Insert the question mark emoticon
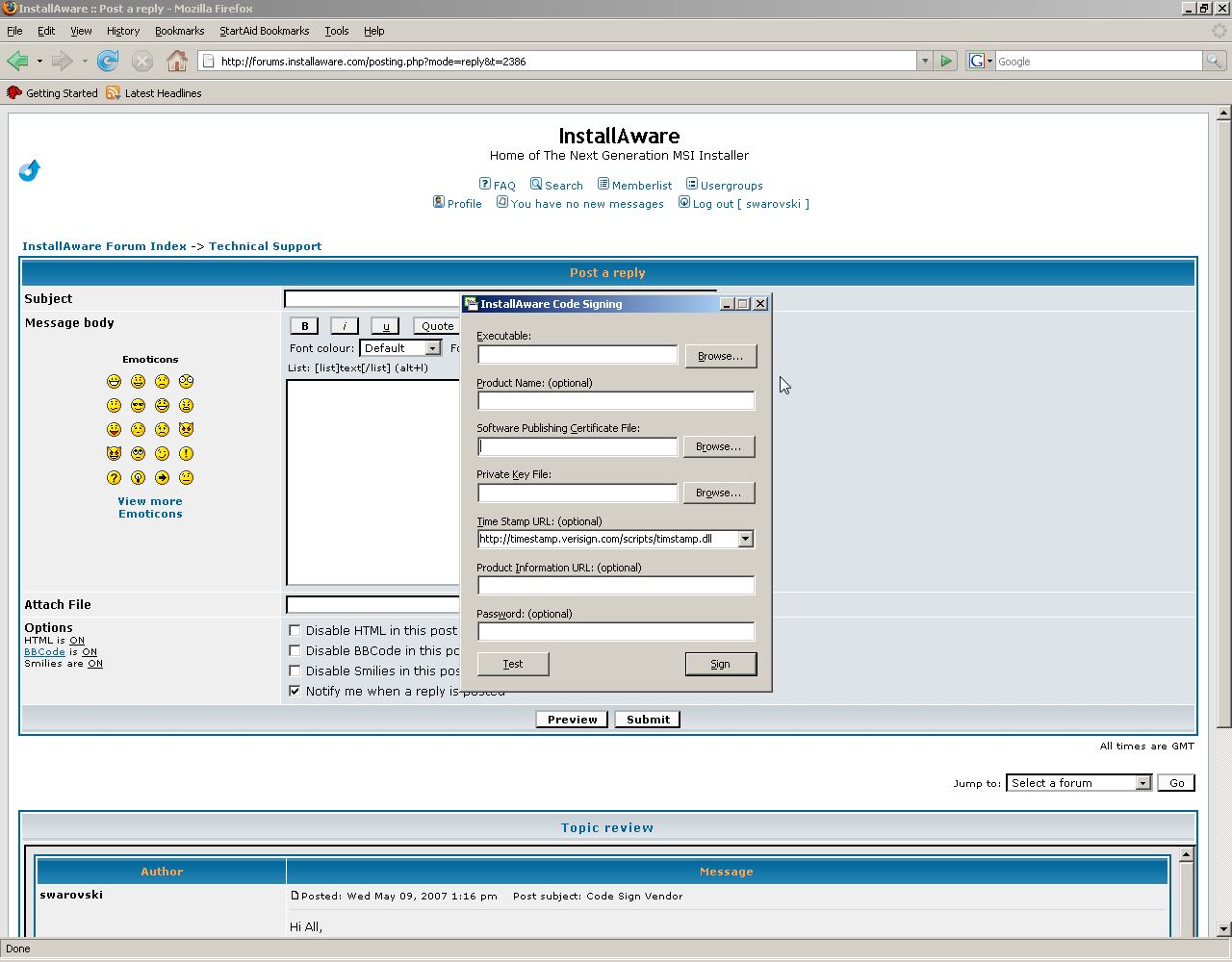The height and width of the screenshot is (962, 1232). click(115, 477)
